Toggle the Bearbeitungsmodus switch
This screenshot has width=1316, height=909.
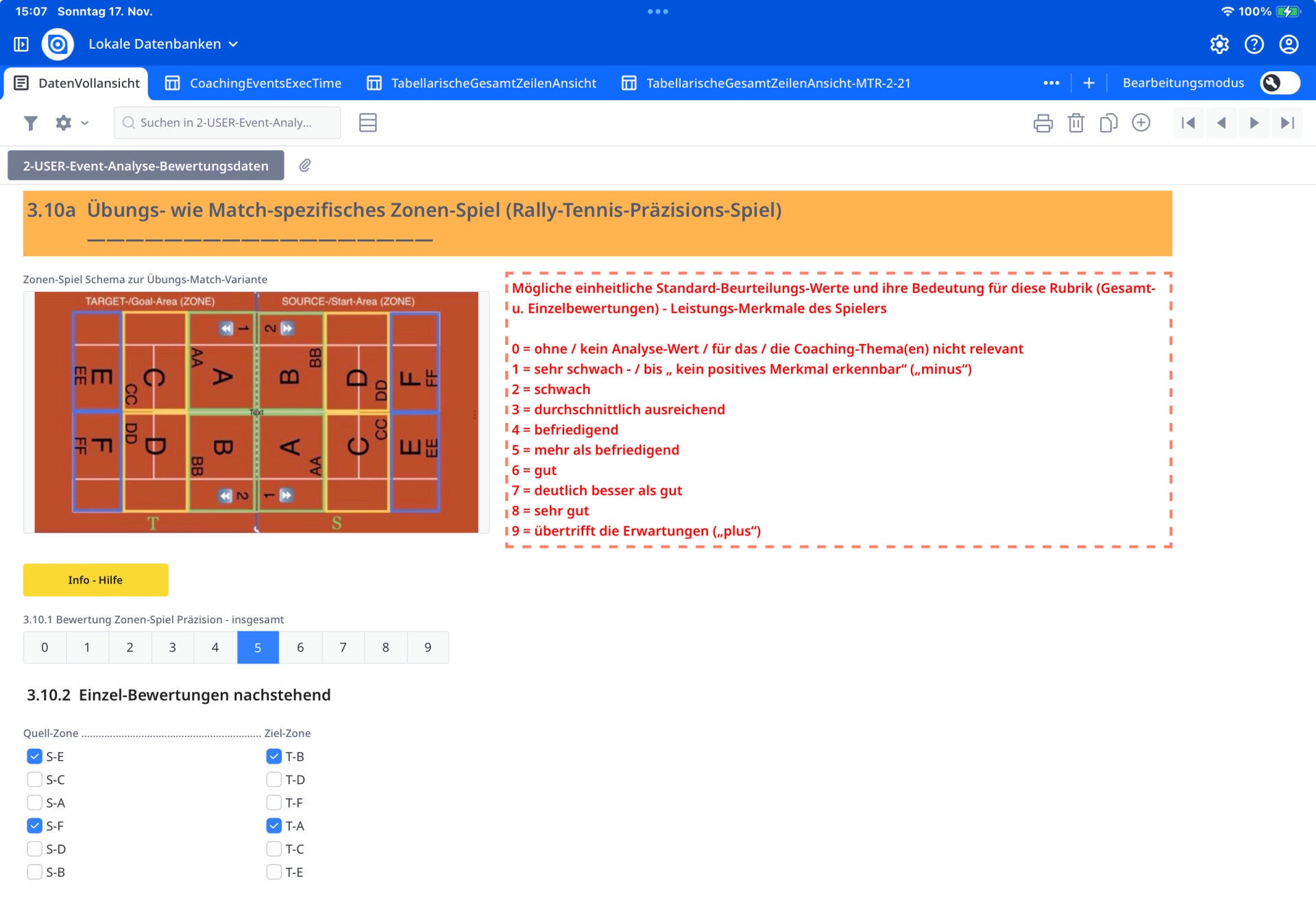point(1279,83)
